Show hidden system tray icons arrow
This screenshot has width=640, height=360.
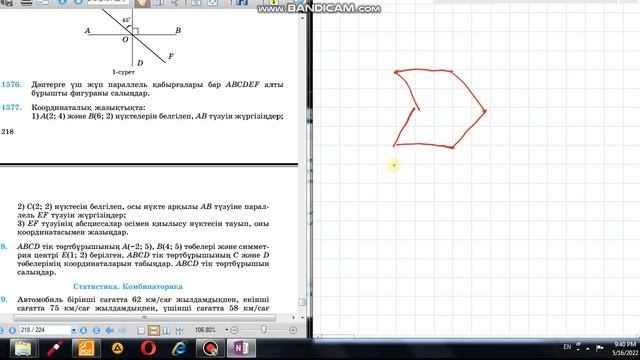(x=587, y=349)
